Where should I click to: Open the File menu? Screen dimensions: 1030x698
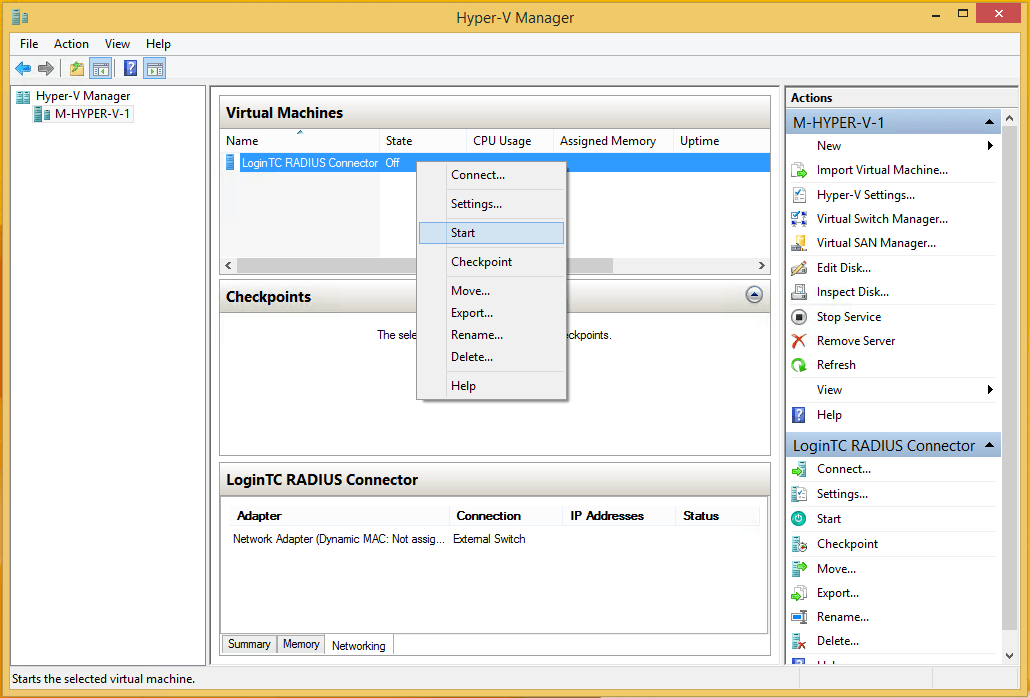(x=29, y=44)
